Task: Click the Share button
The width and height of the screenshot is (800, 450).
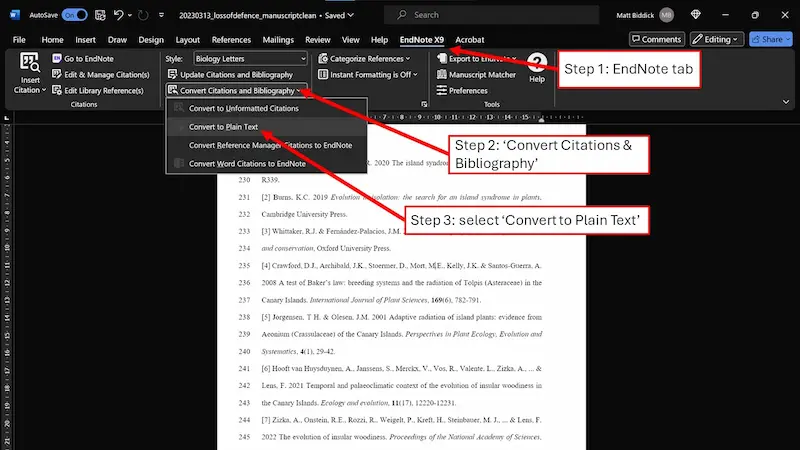Action: tap(770, 39)
